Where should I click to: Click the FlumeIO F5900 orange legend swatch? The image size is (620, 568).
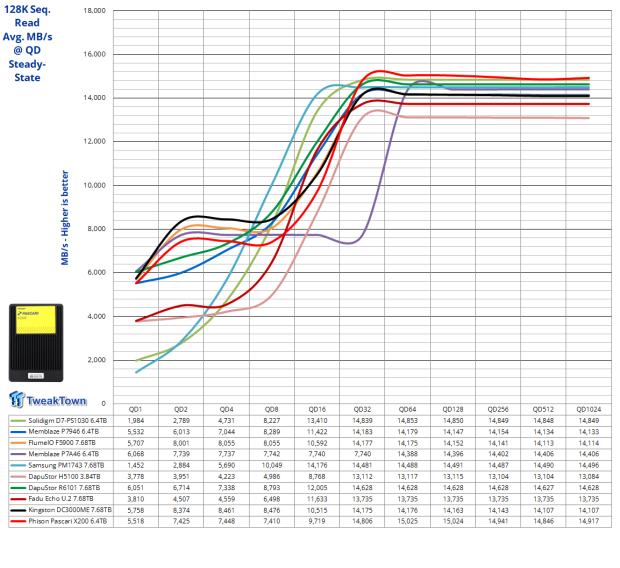pyautogui.click(x=18, y=443)
